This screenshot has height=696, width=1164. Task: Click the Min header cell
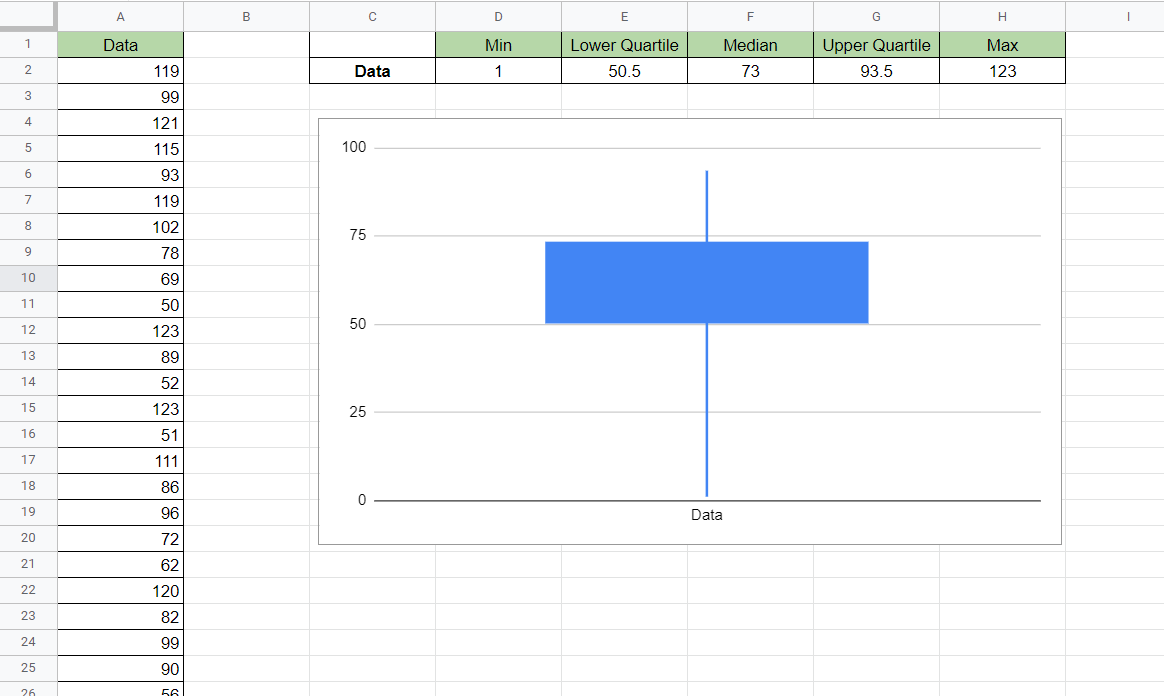(x=498, y=45)
